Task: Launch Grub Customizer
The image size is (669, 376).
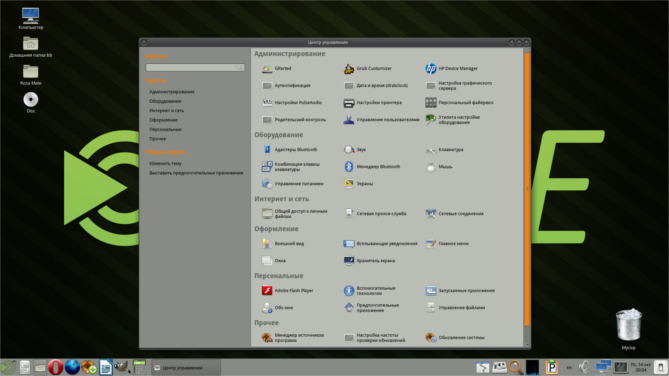Action: click(x=367, y=68)
